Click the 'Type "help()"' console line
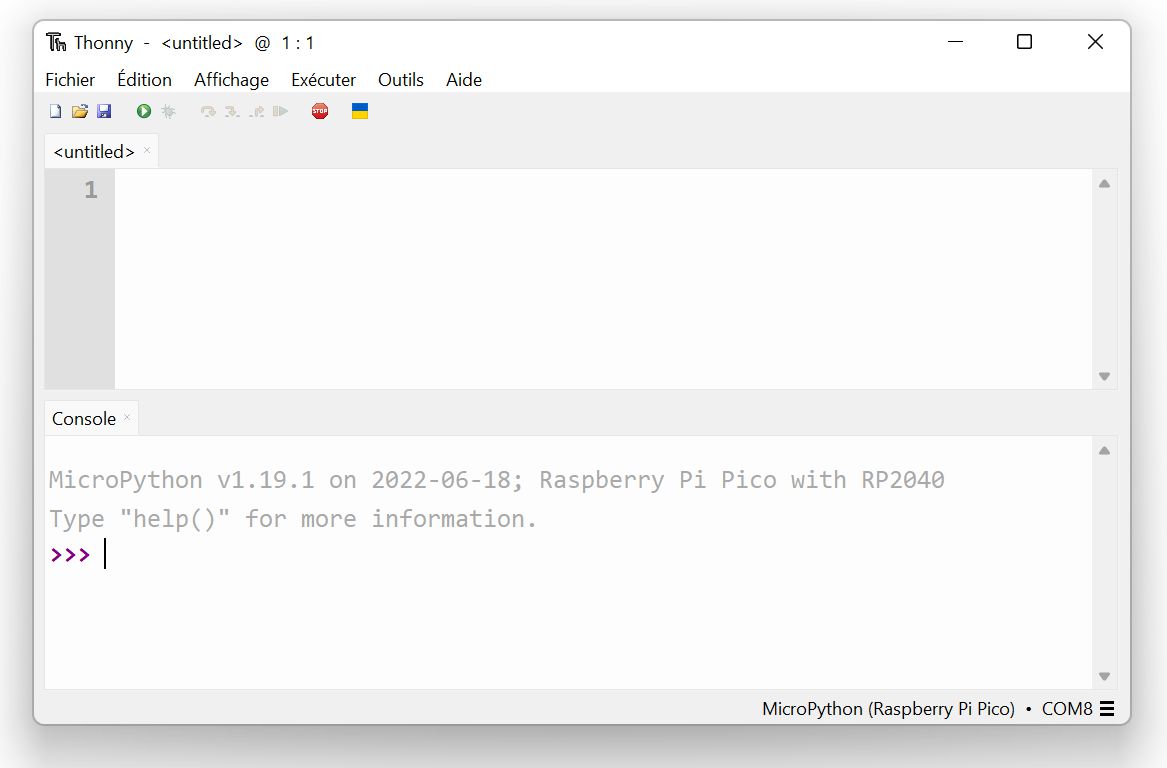This screenshot has height=768, width=1167. (x=292, y=519)
